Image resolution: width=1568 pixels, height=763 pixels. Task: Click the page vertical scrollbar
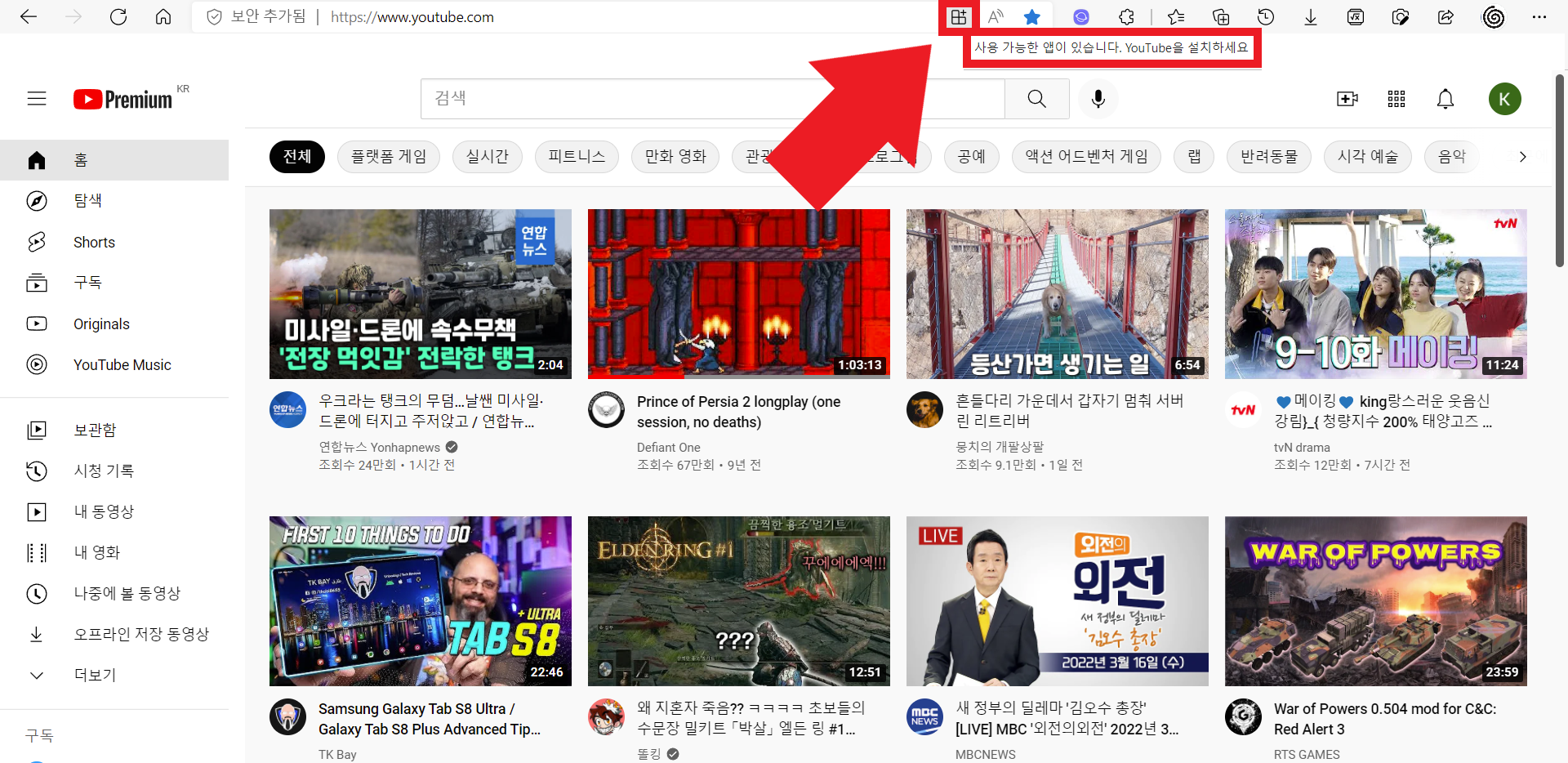tap(1560, 172)
